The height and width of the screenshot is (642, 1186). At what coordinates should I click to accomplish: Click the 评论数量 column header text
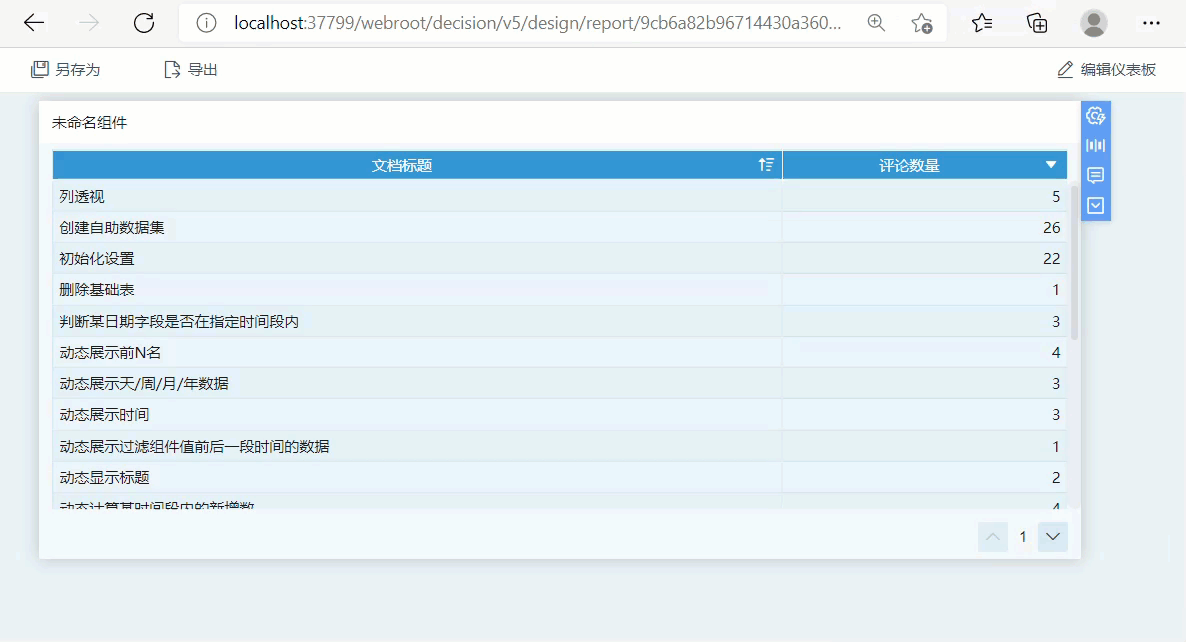(x=909, y=166)
